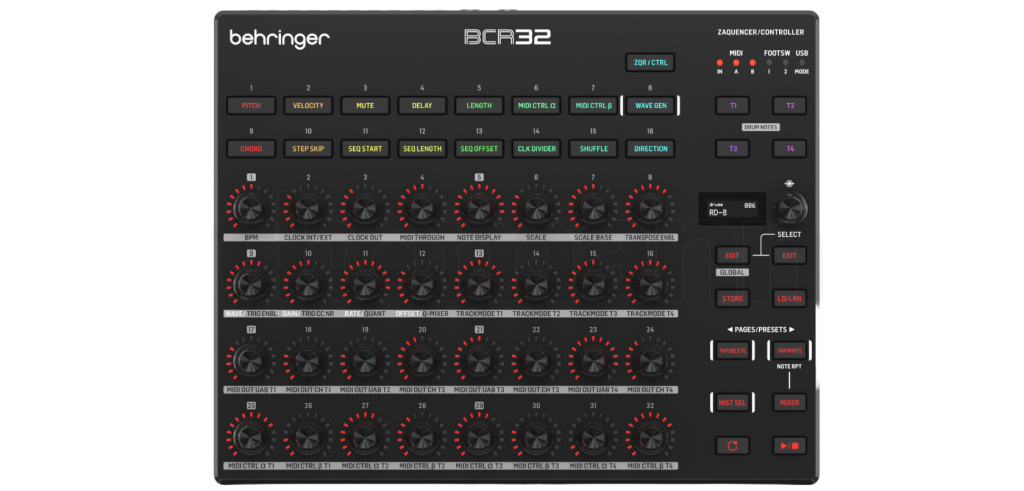Viewport: 1024px width, 491px height.
Task: Select the MIDI CTRL β button
Action: click(x=593, y=105)
